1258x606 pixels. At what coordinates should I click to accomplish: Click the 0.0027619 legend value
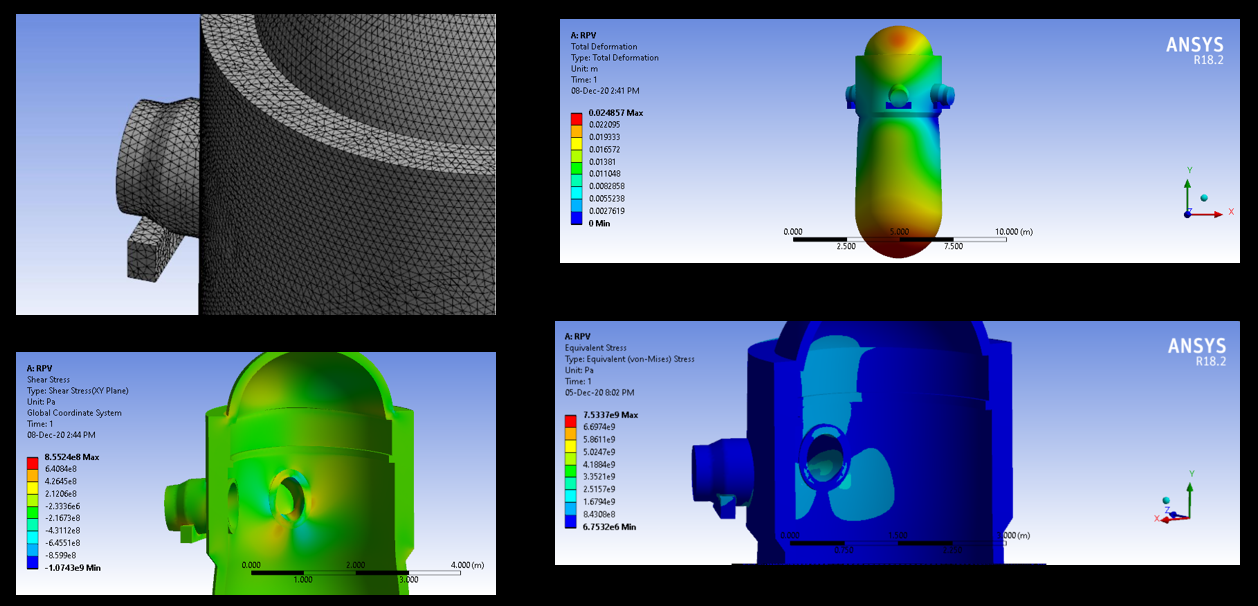click(606, 211)
